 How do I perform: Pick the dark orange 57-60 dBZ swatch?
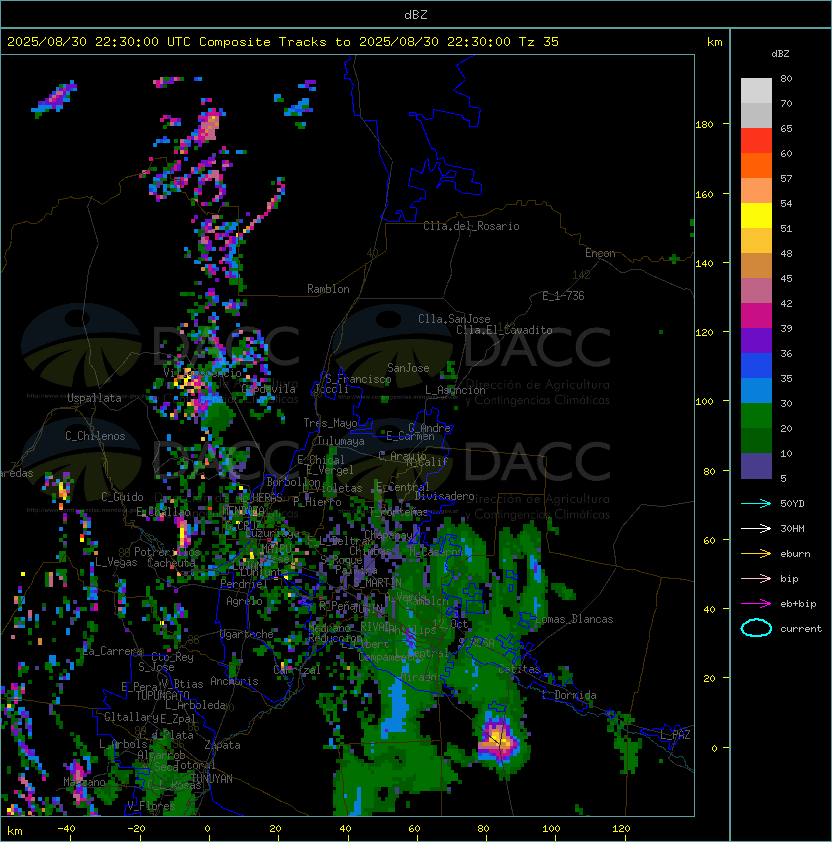click(756, 165)
